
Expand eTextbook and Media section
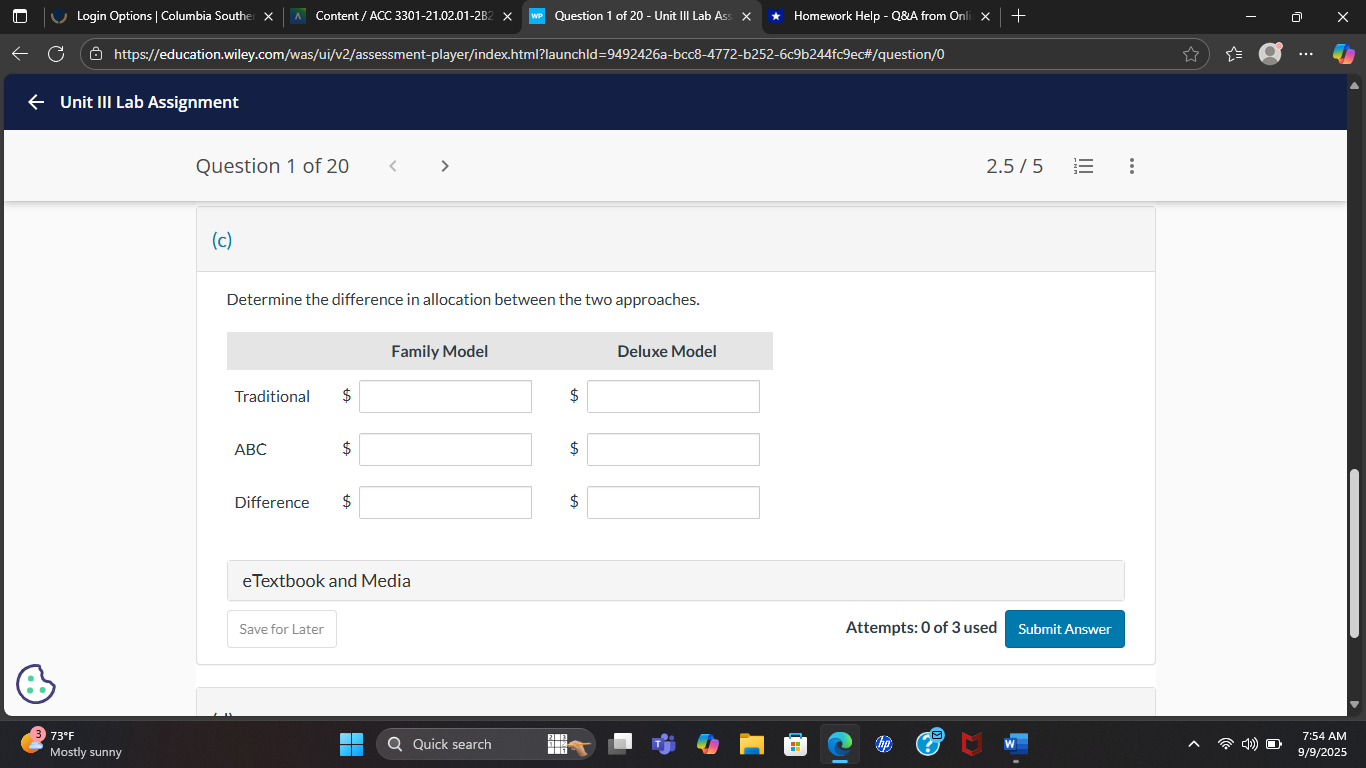pyautogui.click(x=676, y=581)
